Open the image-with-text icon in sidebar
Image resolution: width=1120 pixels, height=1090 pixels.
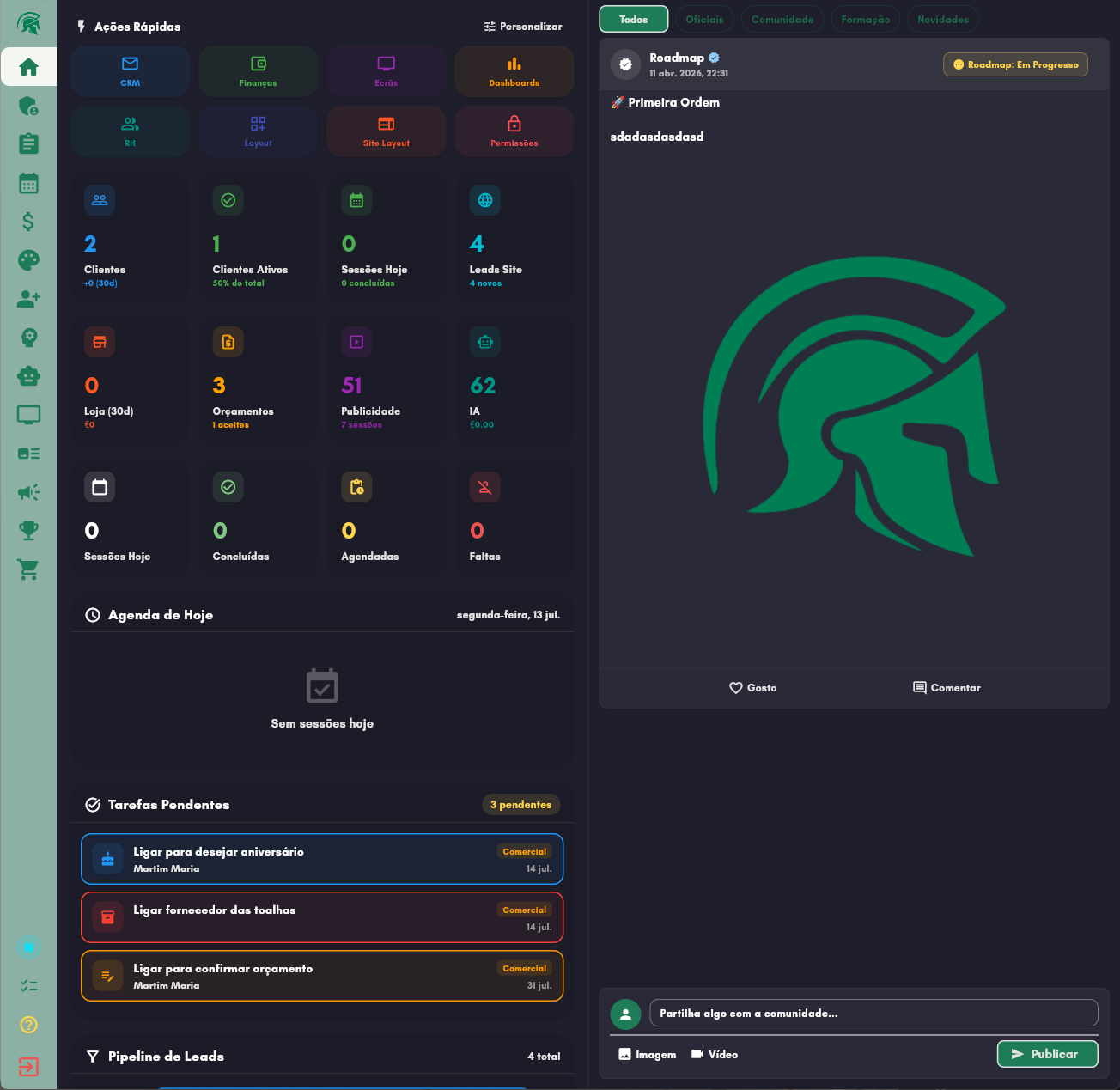pyautogui.click(x=28, y=454)
